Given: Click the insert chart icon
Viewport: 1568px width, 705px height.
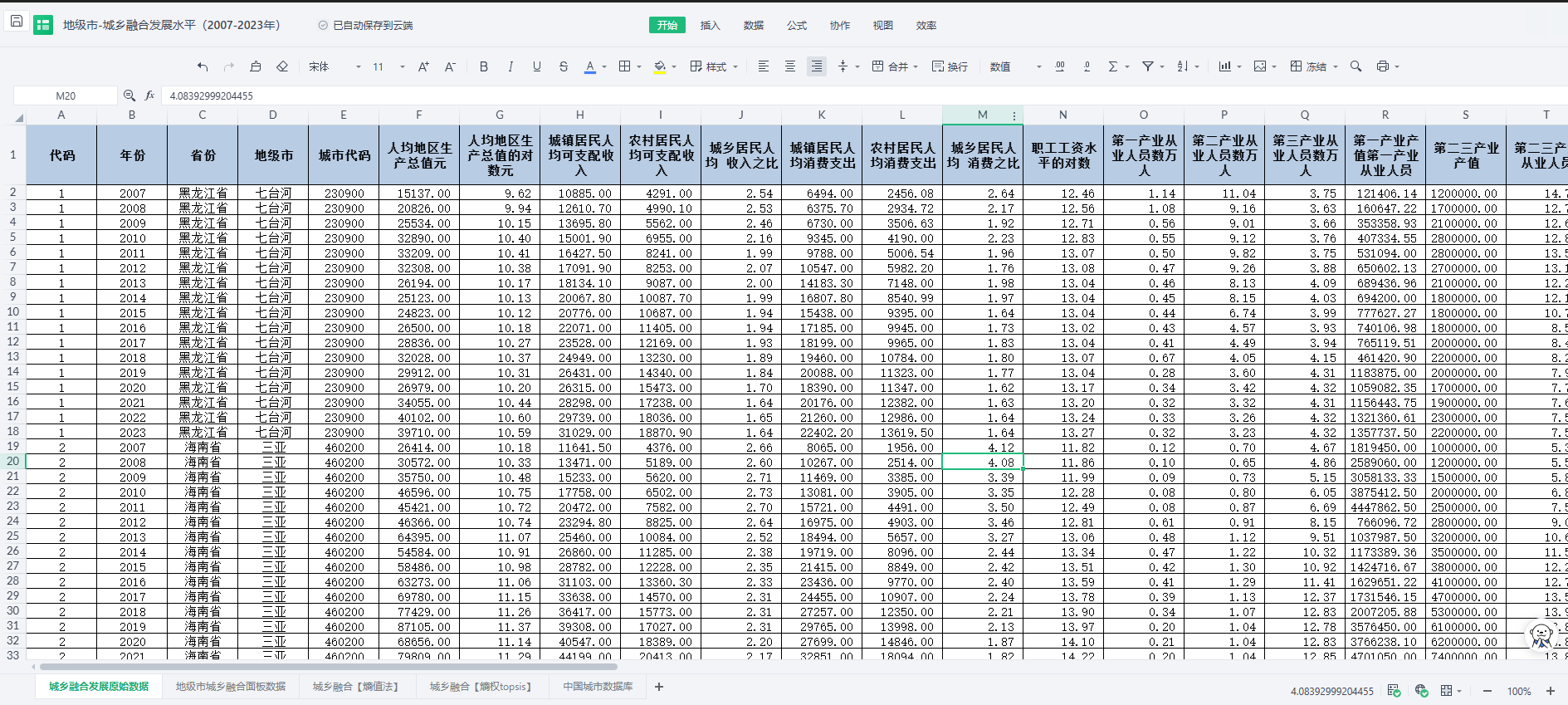Looking at the screenshot, I should coord(1224,66).
